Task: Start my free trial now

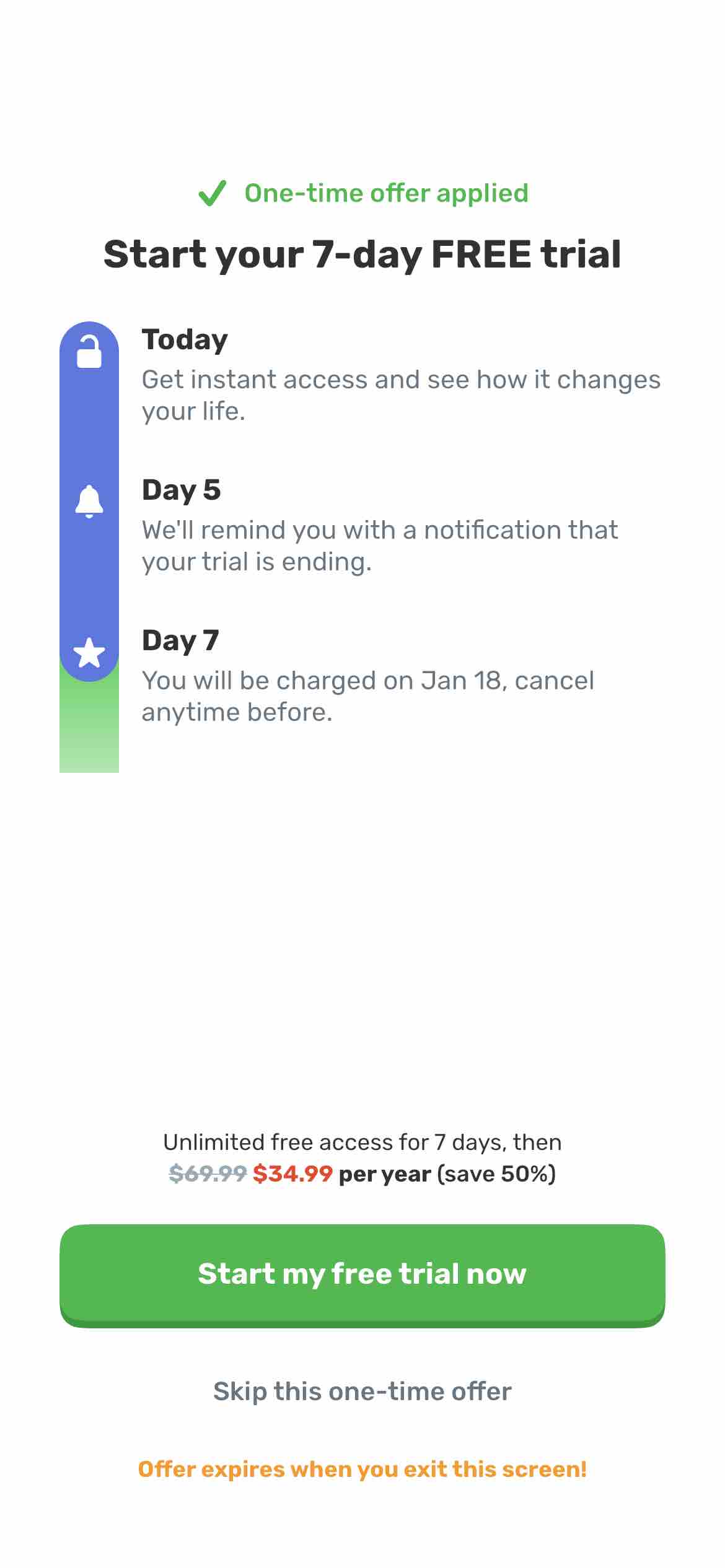Action: tap(362, 1274)
